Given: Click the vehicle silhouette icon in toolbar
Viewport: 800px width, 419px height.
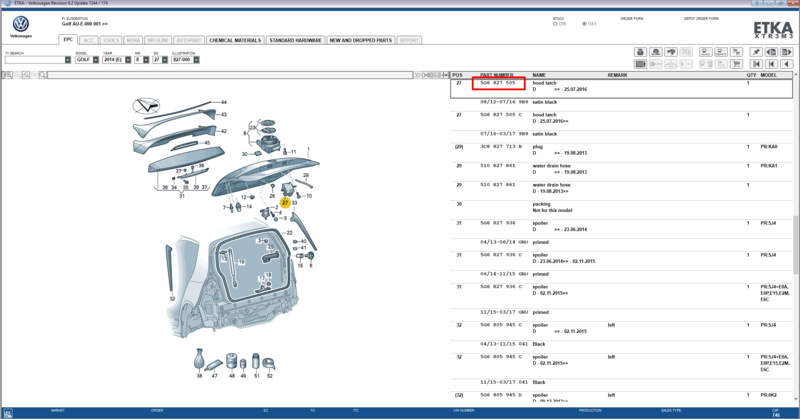Looking at the screenshot, I should coord(671,52).
